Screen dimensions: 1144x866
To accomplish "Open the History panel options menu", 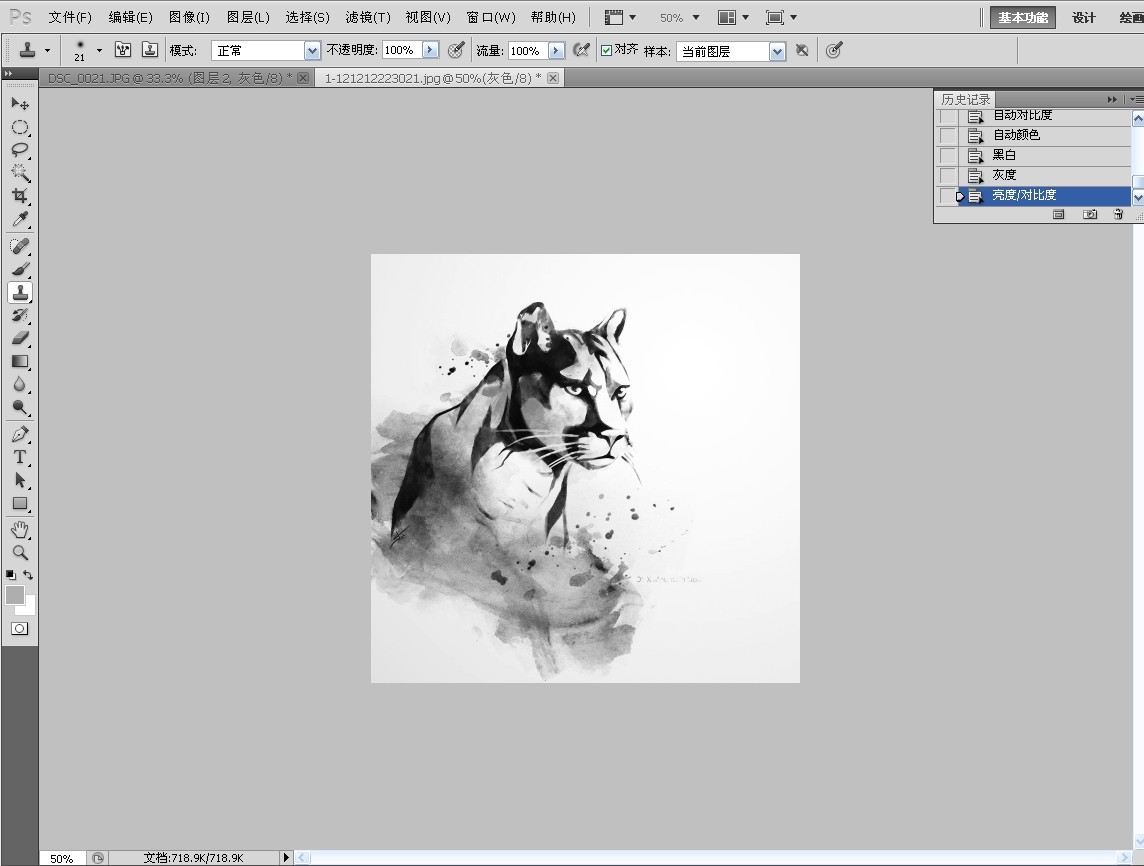I will (x=1137, y=99).
